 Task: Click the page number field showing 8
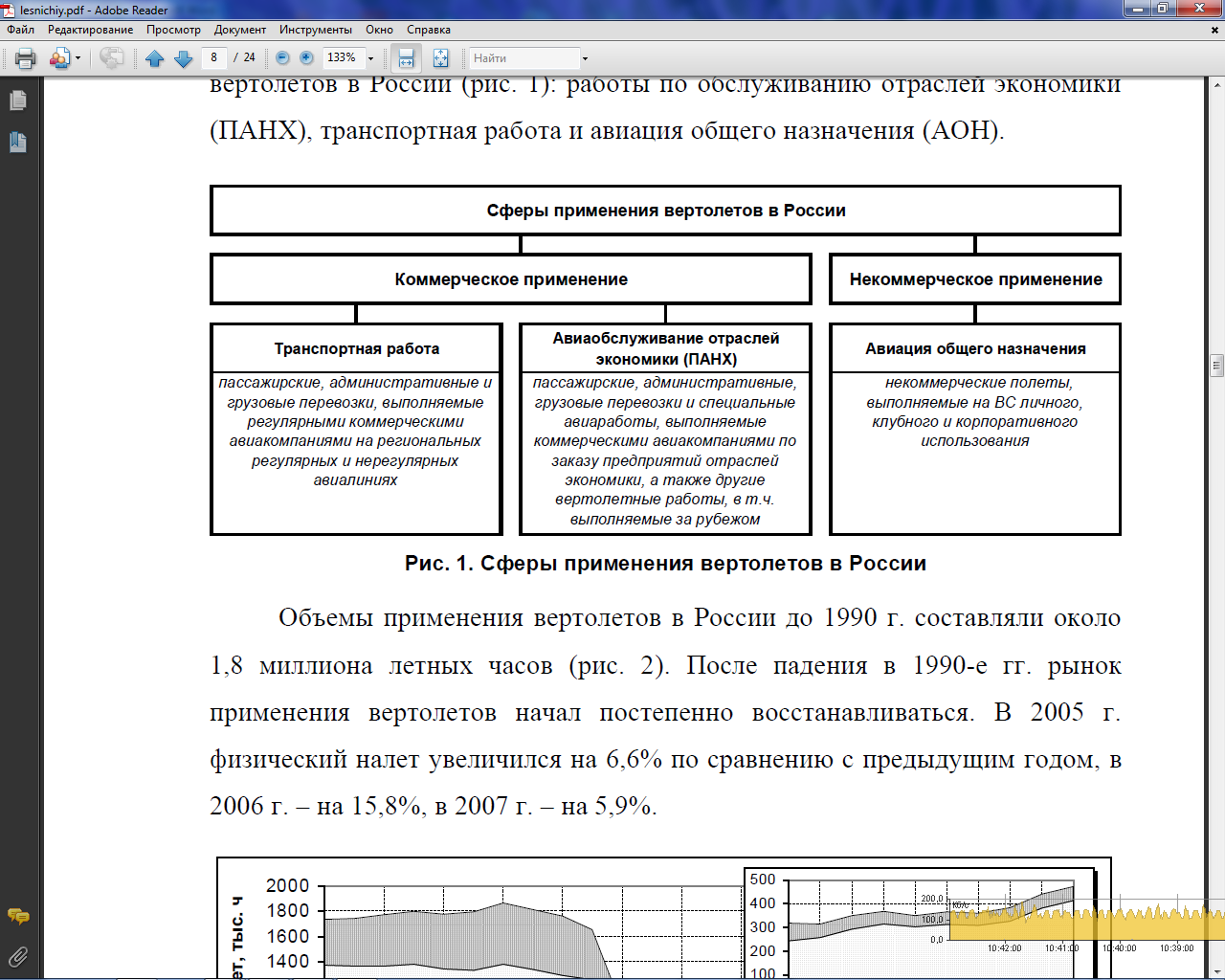pyautogui.click(x=214, y=57)
